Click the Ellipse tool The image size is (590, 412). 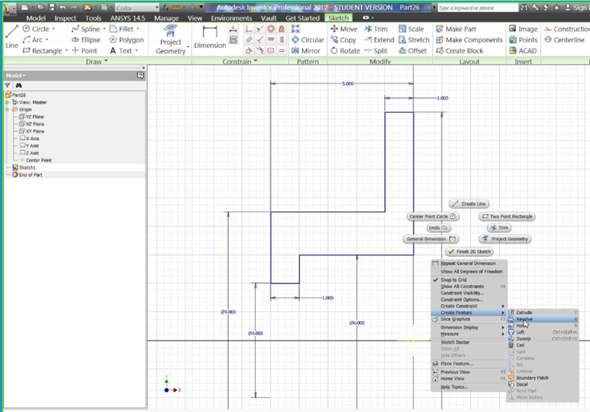pos(86,40)
